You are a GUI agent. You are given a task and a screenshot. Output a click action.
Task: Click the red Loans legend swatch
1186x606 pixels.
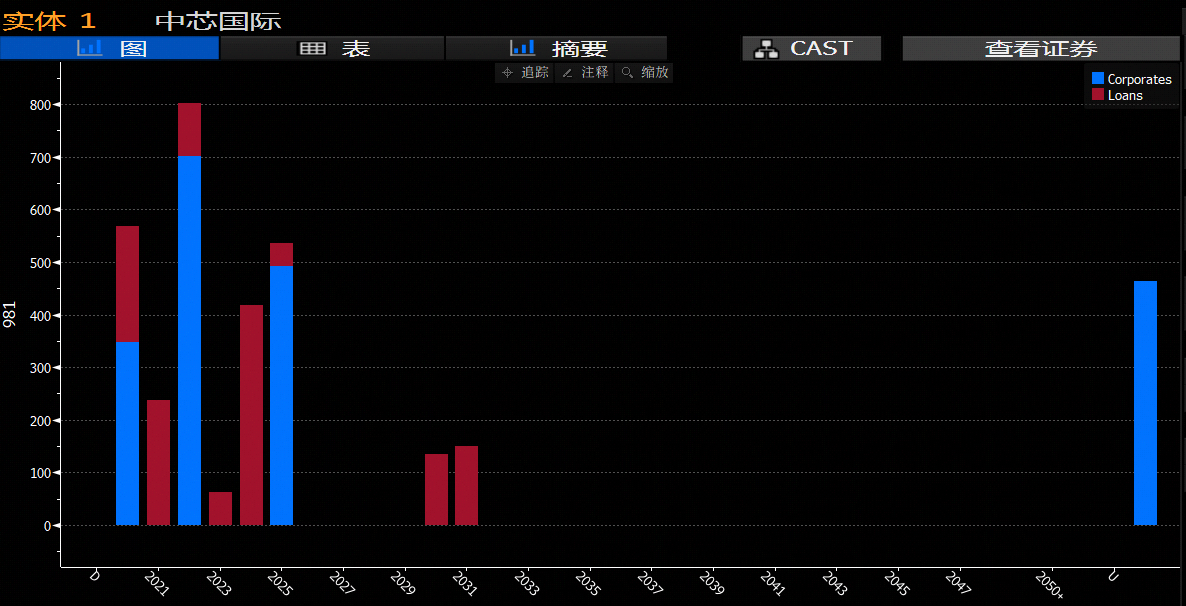tap(1098, 95)
